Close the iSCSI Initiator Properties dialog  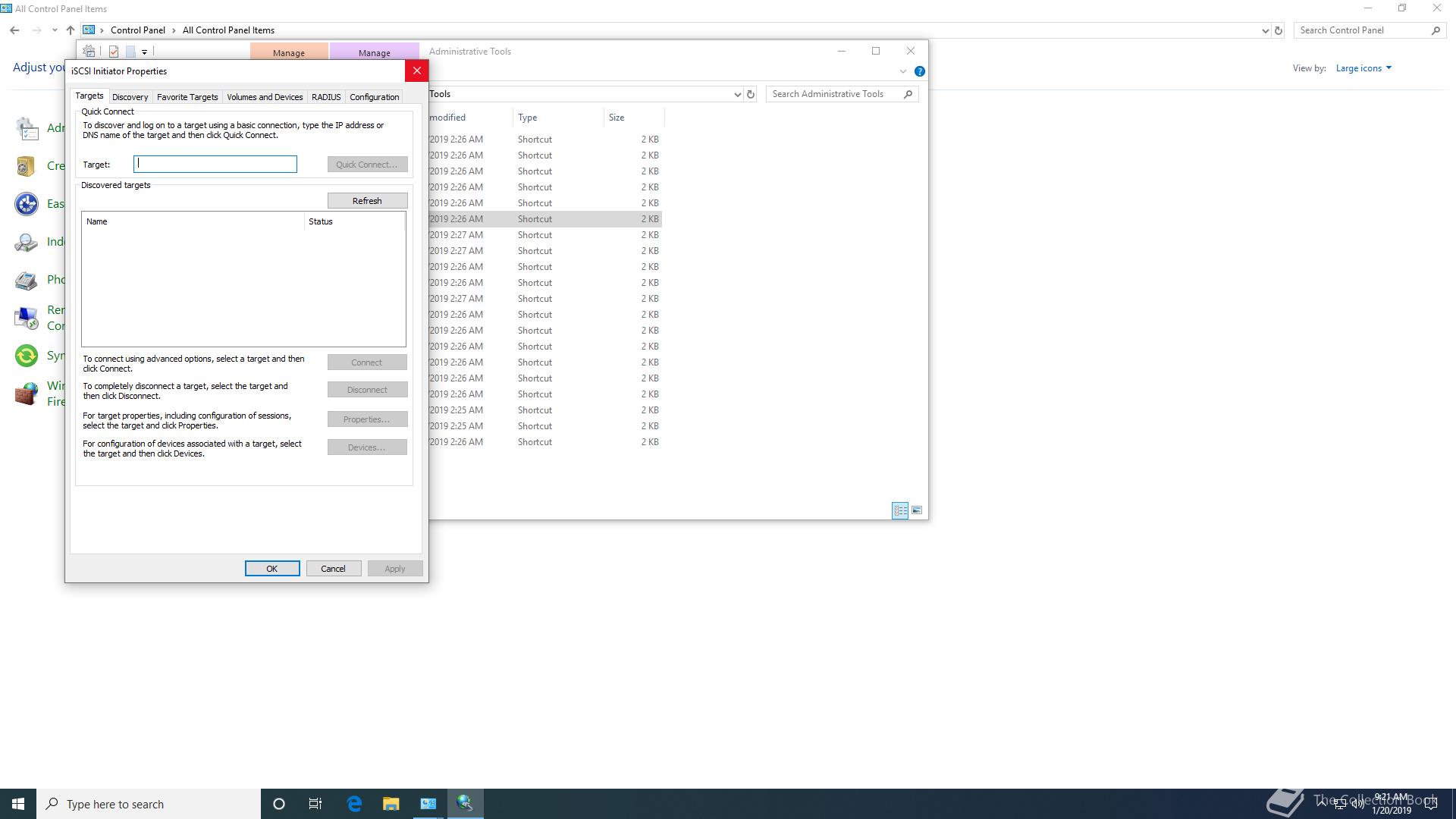coord(416,71)
